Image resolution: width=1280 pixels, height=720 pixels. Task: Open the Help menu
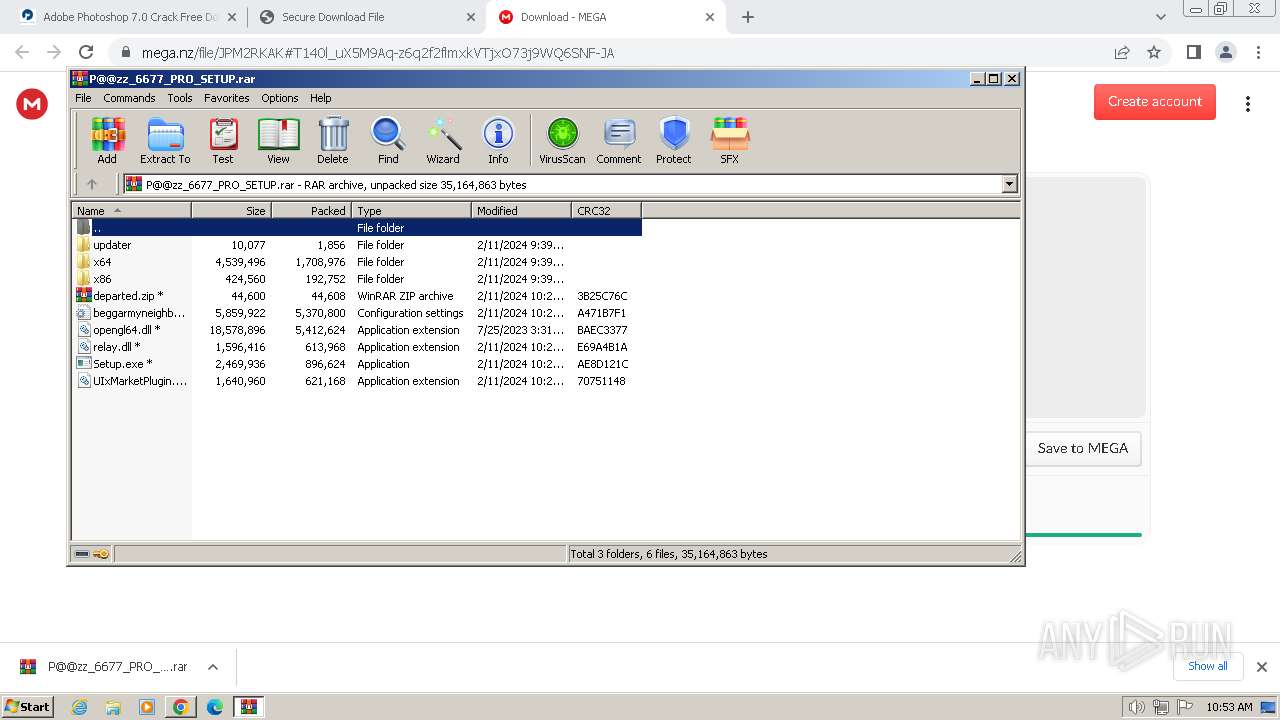pos(321,98)
